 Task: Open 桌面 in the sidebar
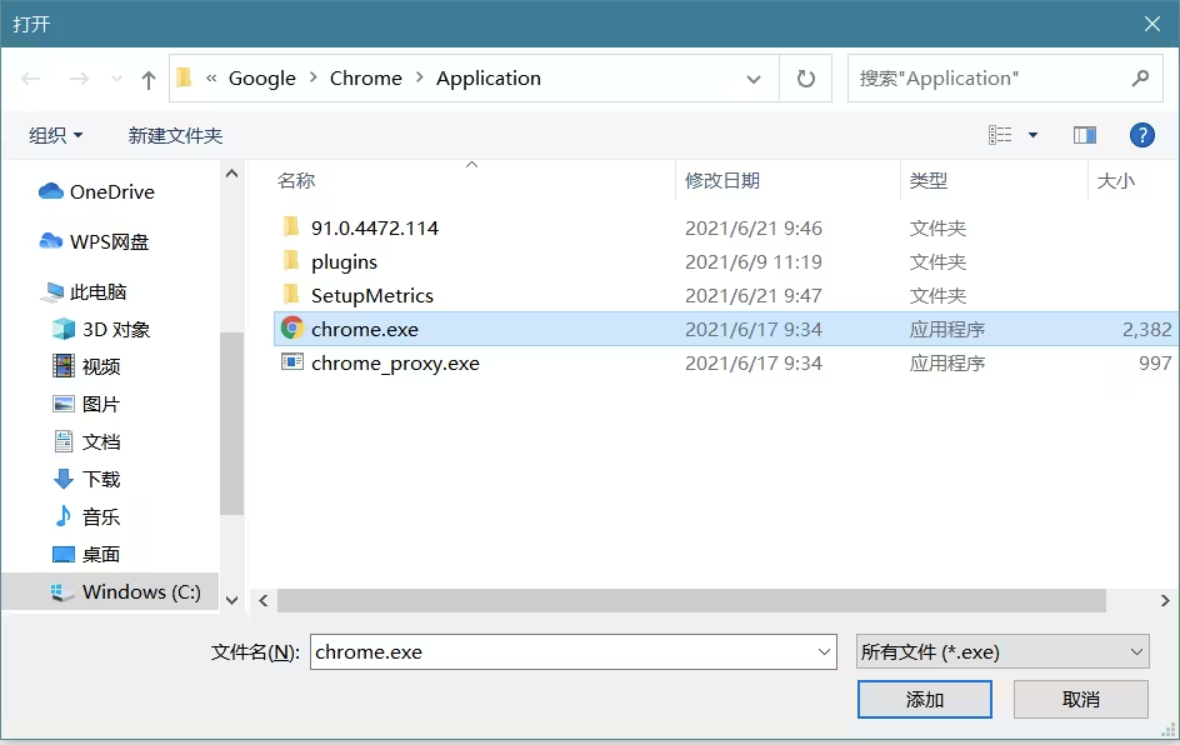pos(87,555)
